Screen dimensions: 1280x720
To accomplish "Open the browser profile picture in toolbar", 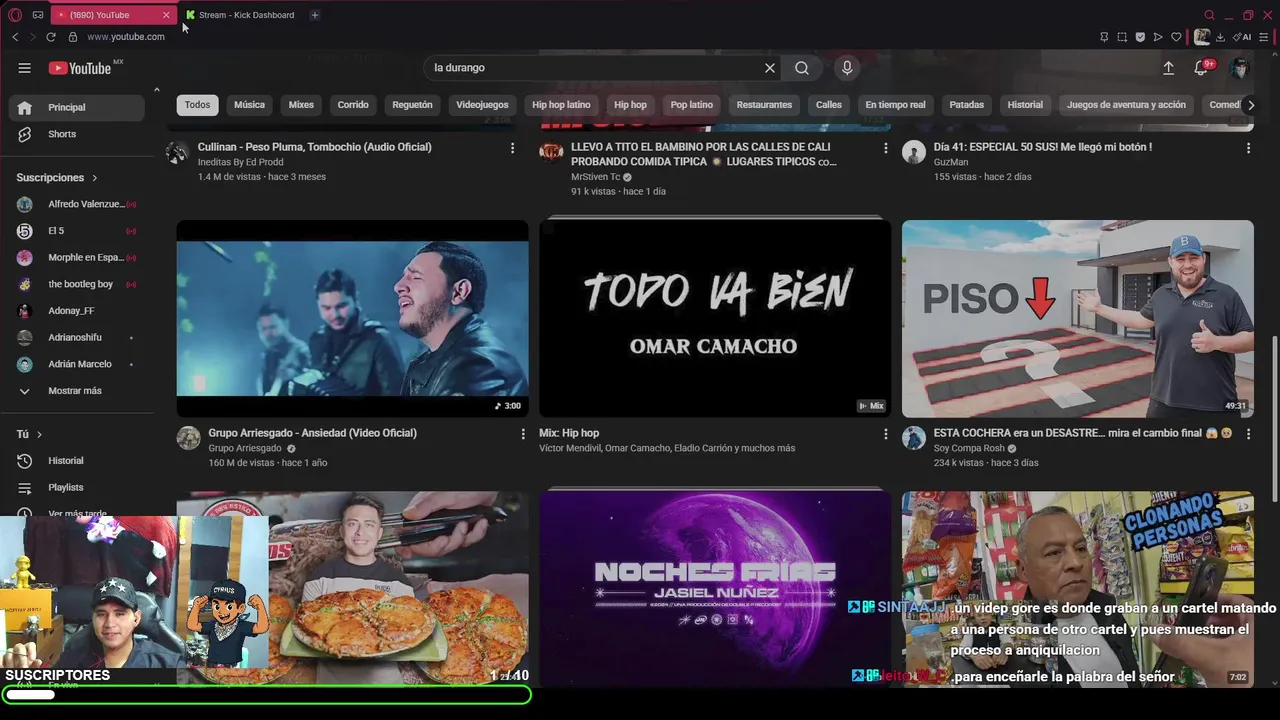I will (x=1202, y=37).
